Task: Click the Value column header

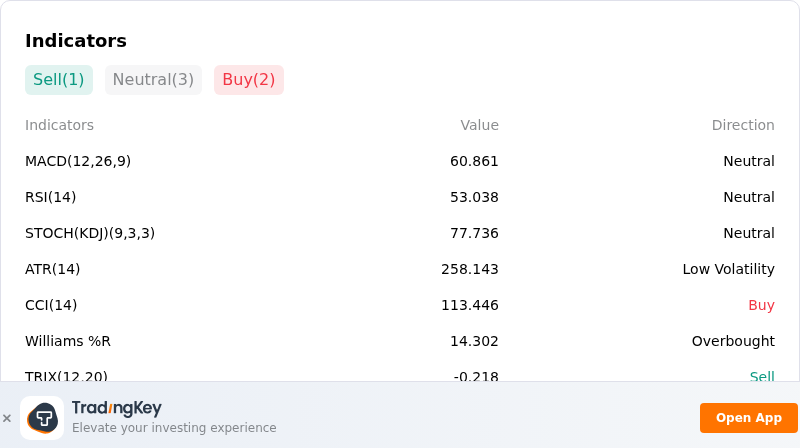Action: pos(479,125)
